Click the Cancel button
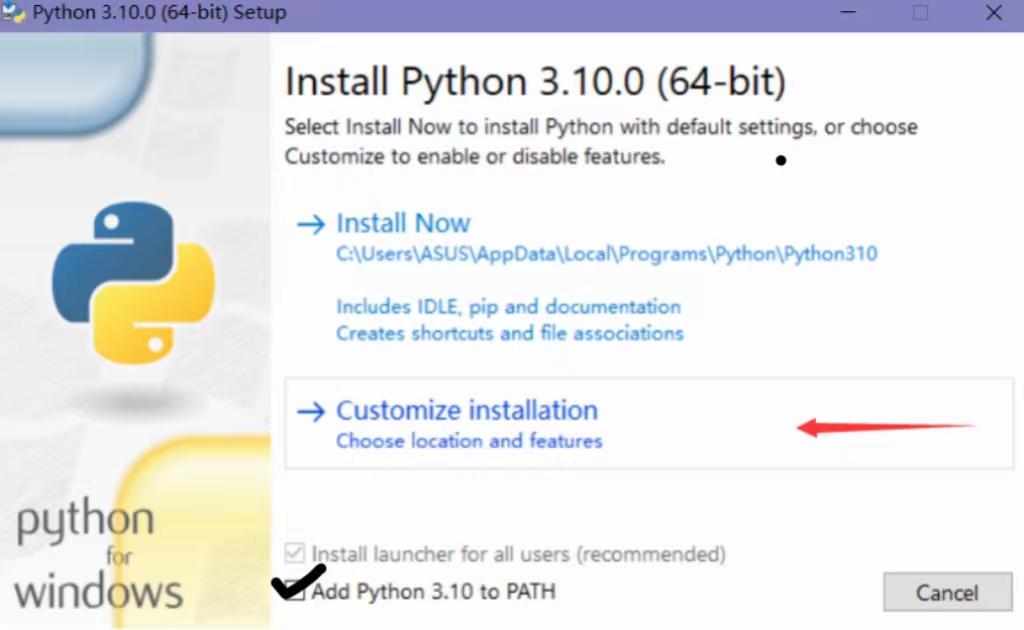 pyautogui.click(x=948, y=592)
